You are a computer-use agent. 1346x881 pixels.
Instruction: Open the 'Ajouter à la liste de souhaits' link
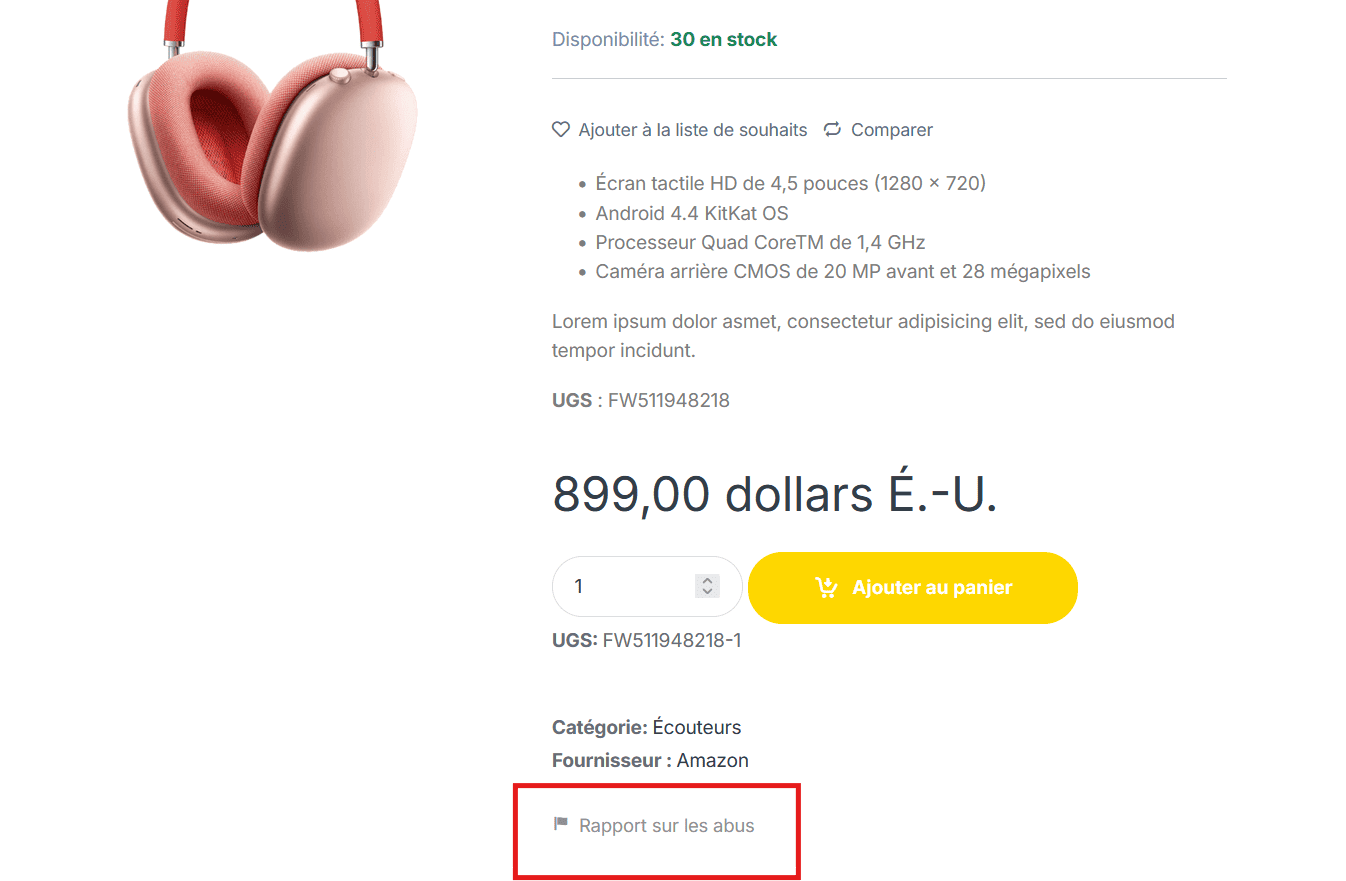692,130
